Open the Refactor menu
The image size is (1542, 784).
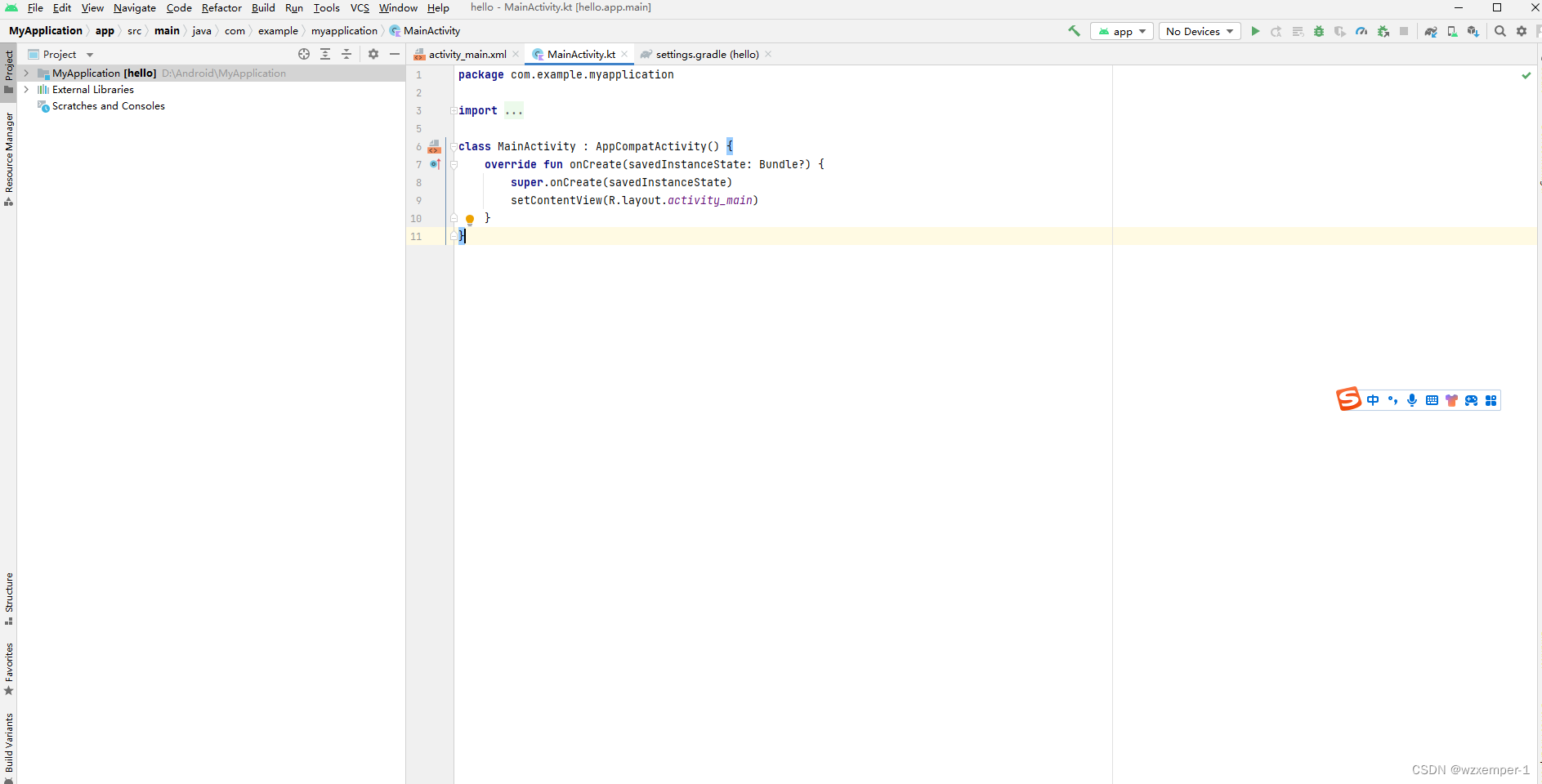pos(221,8)
